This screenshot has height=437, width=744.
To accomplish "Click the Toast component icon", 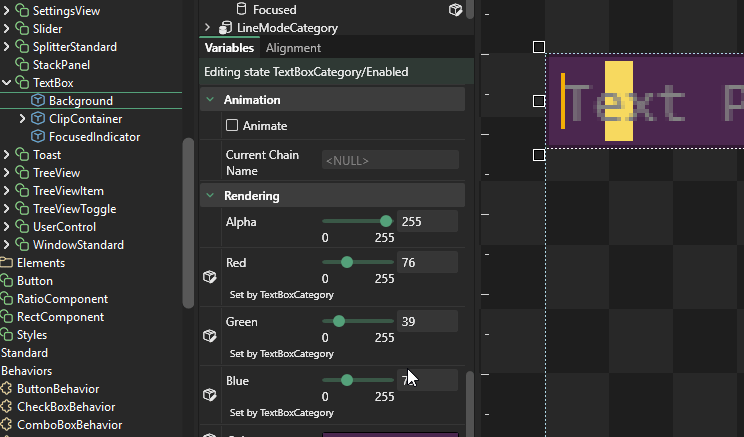I will point(22,155).
